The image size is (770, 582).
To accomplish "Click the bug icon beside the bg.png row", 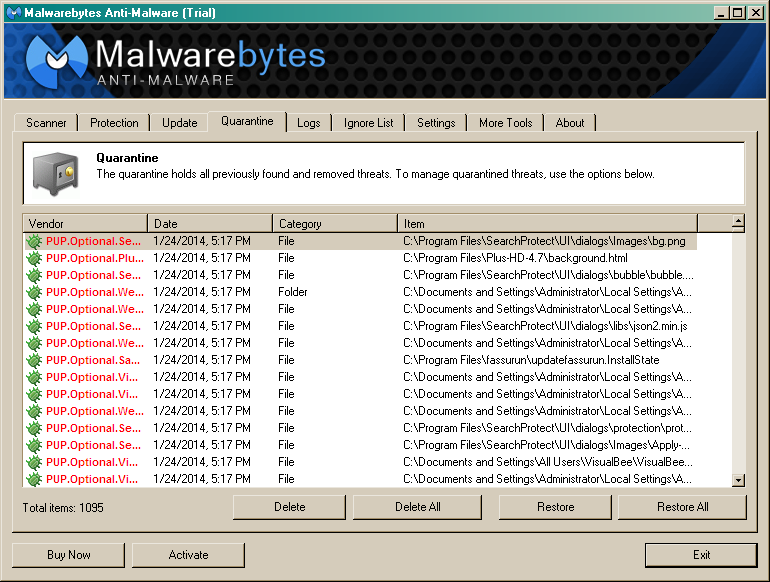I will (x=34, y=241).
